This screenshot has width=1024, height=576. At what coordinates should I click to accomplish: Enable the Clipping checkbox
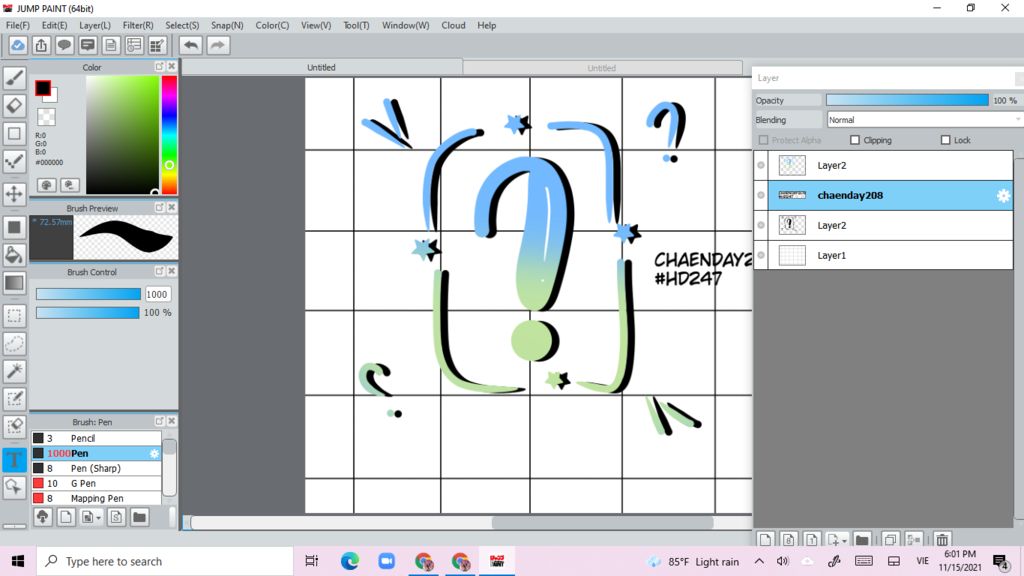(855, 140)
